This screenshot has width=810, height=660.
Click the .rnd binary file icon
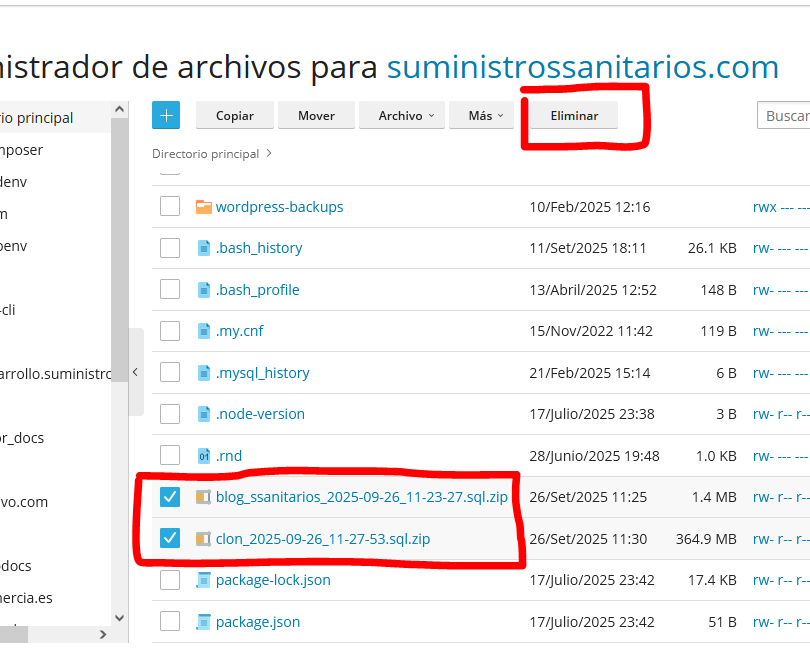tap(204, 456)
